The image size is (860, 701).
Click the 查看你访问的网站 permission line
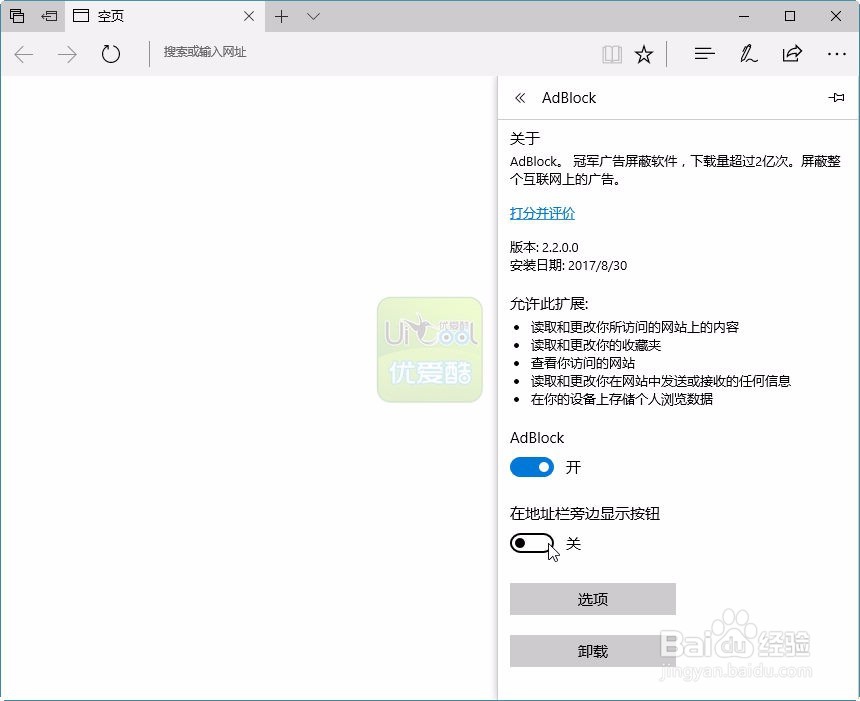pos(583,363)
